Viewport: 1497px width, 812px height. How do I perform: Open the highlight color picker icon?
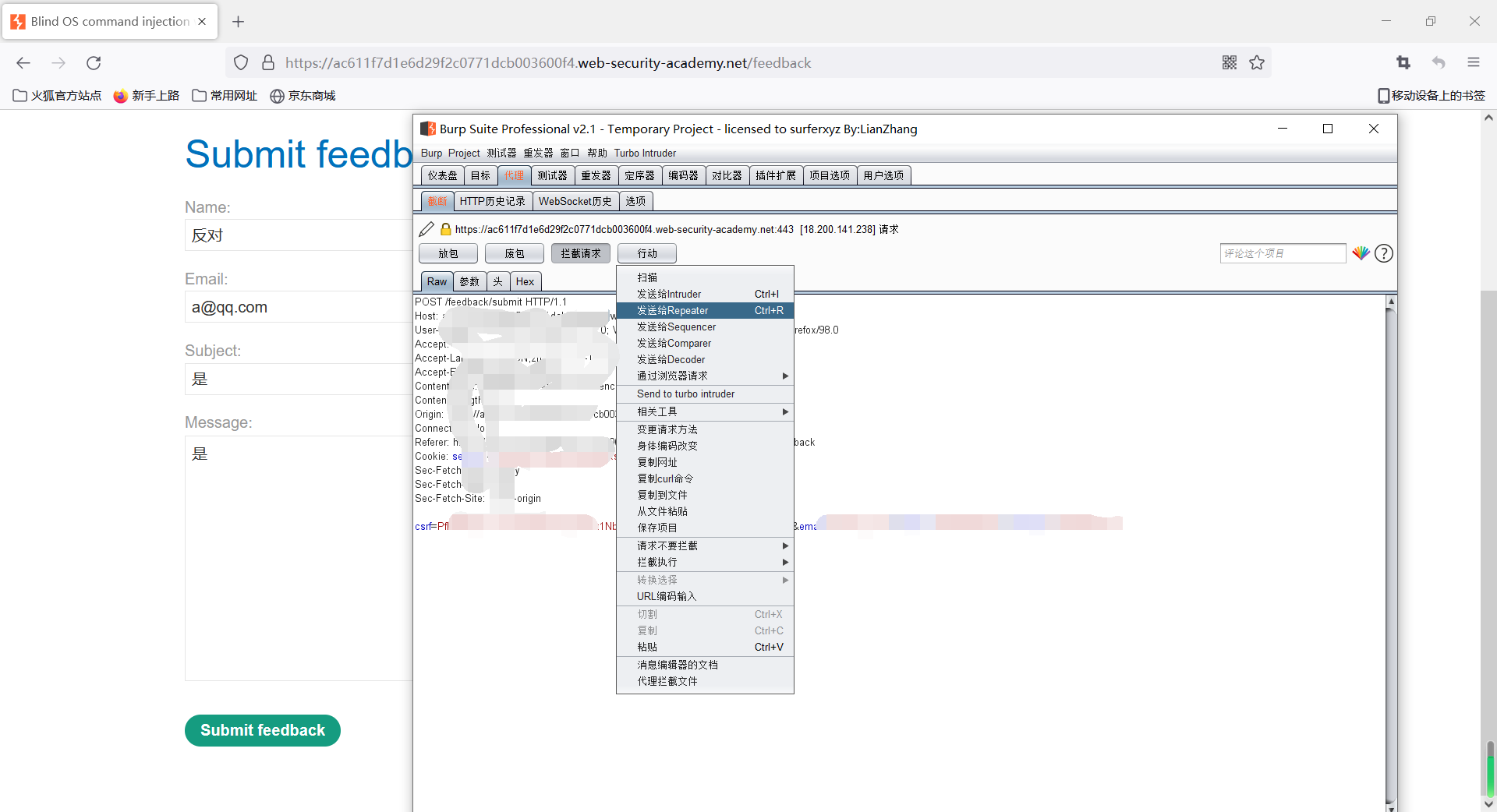point(1361,253)
